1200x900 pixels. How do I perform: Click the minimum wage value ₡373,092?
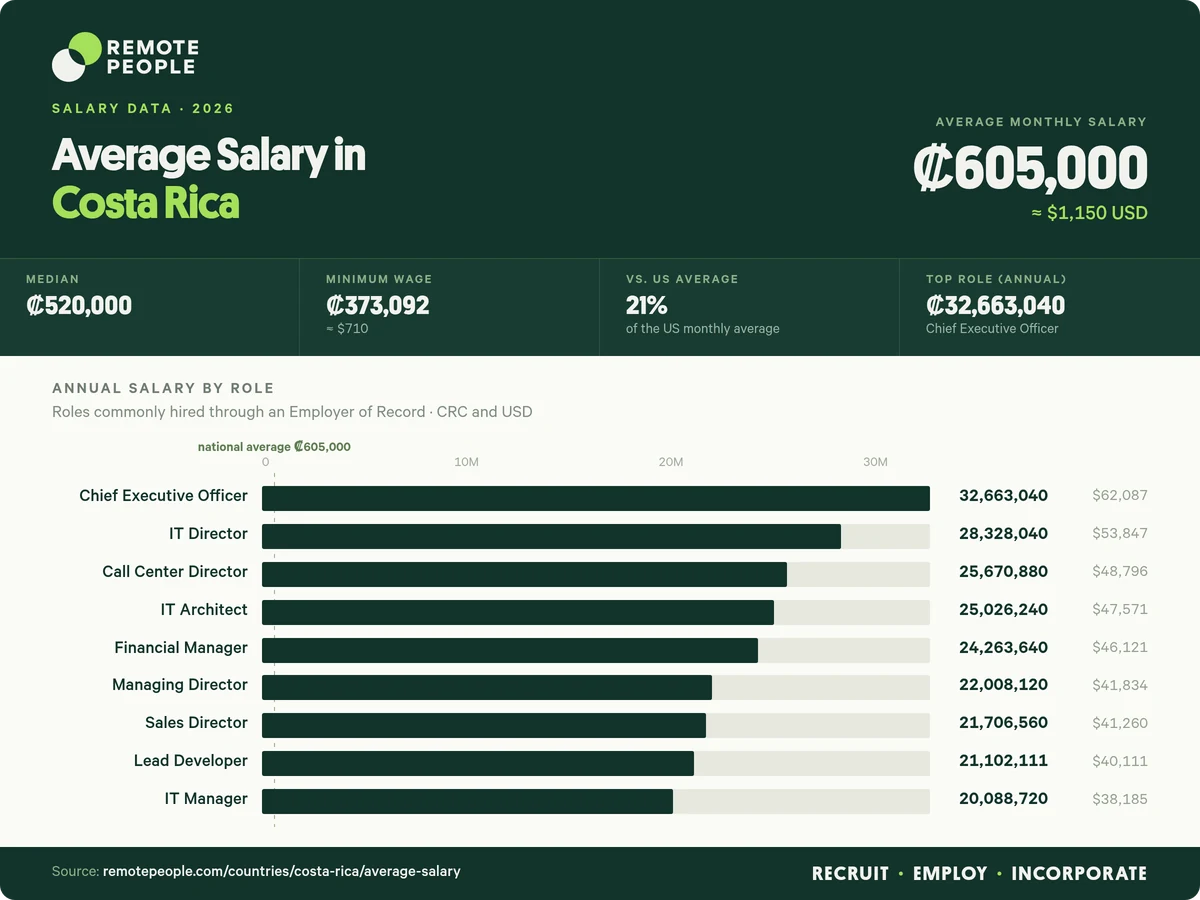coord(378,306)
